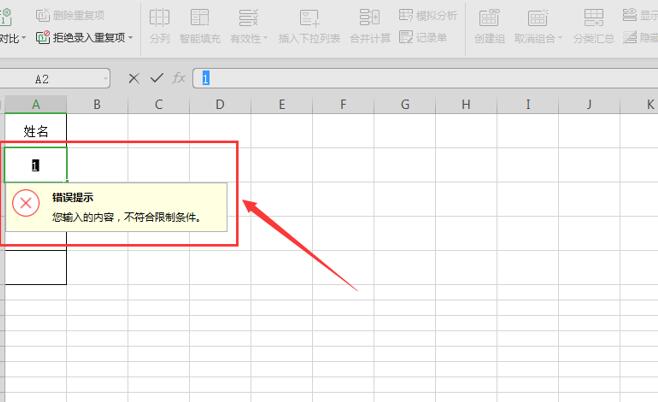Click the editing cell A2 with value 1
The height and width of the screenshot is (402, 658).
point(36,165)
